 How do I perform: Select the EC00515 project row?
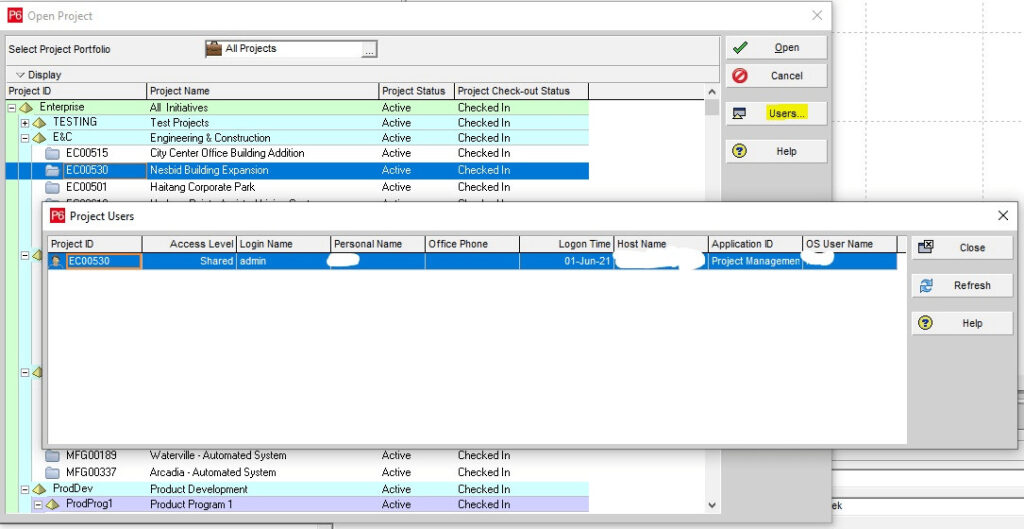[x=297, y=153]
